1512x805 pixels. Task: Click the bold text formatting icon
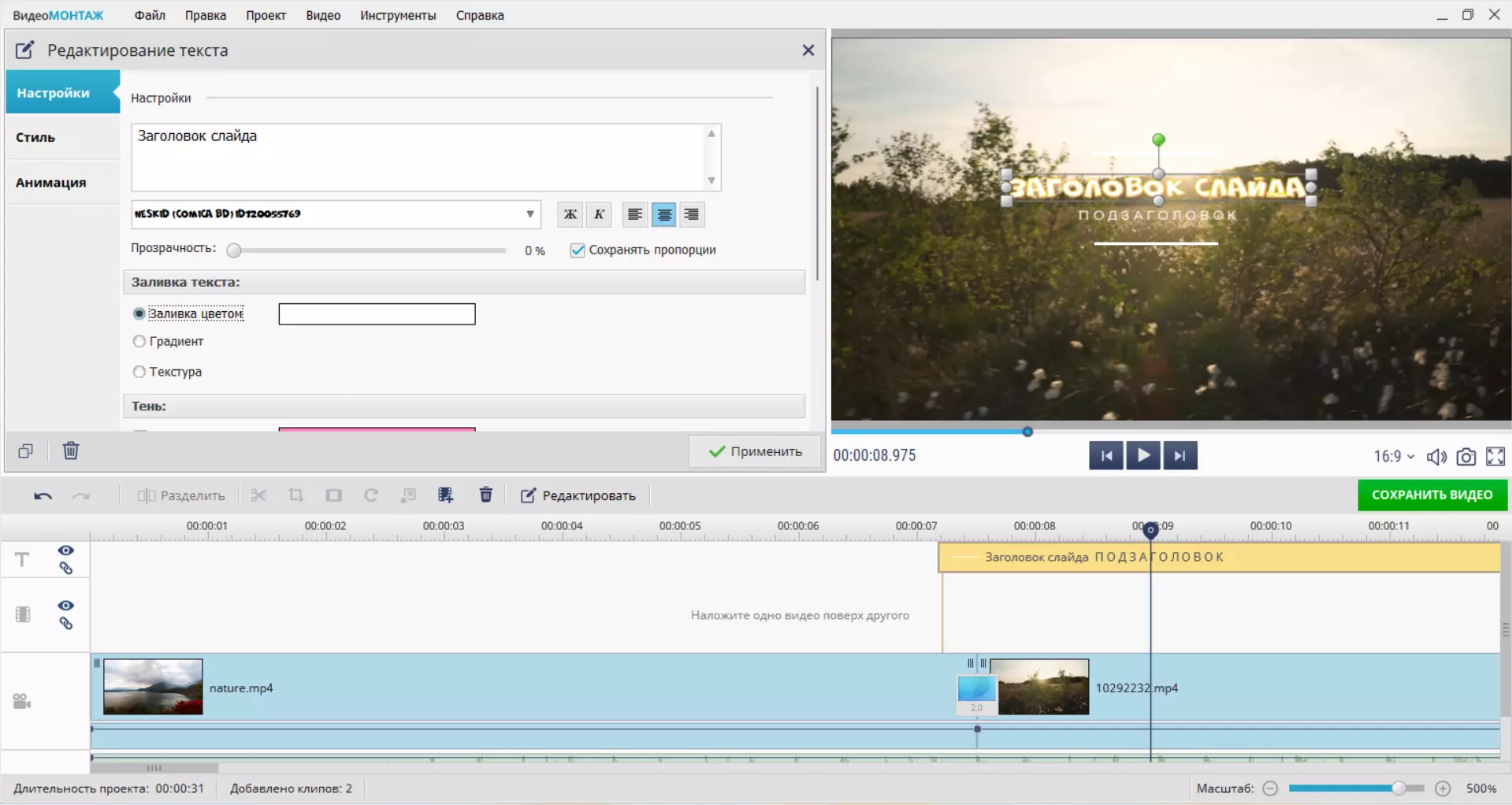tap(570, 214)
